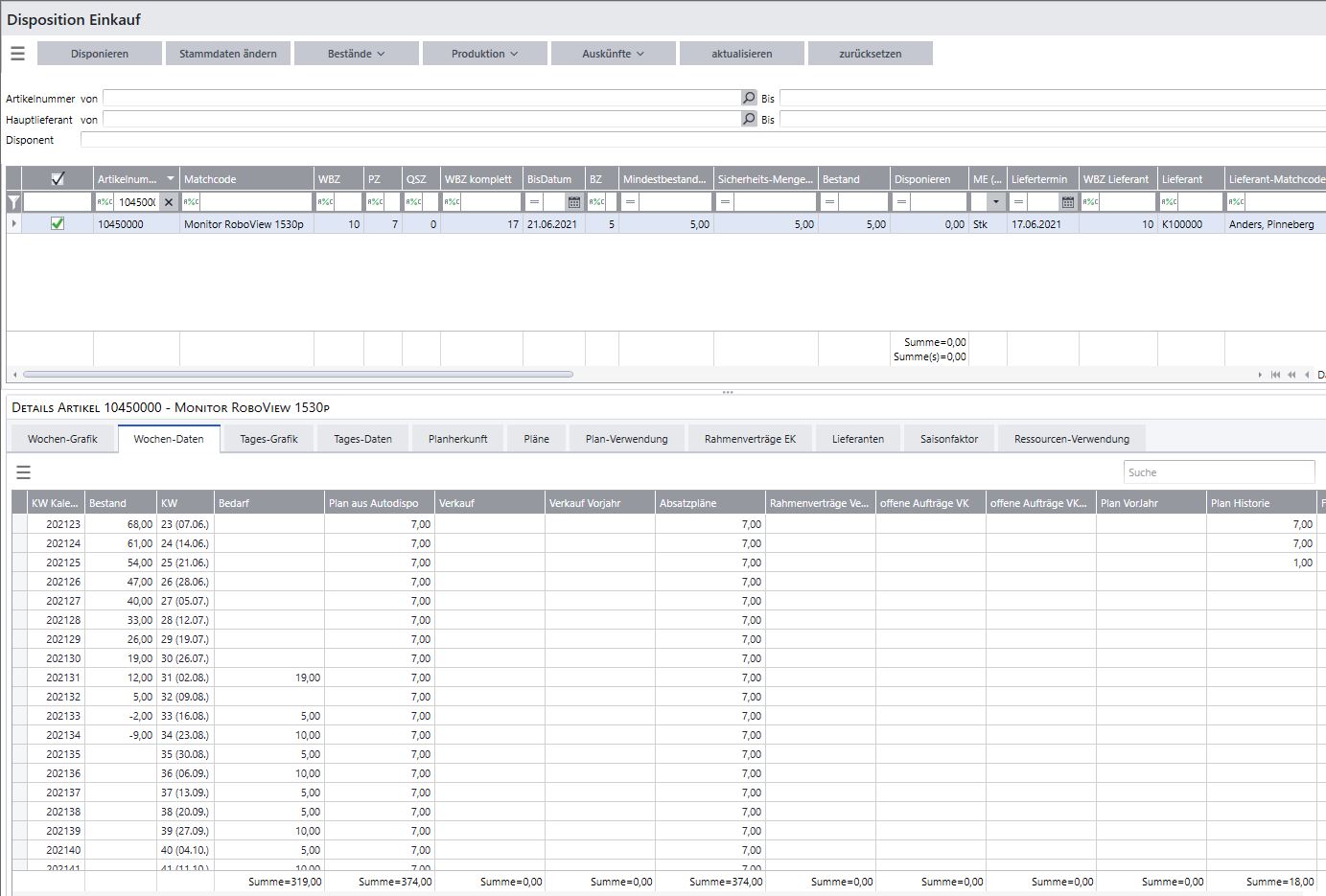Screen dimensions: 1326x896
Task: Open the Liefertermin filter calendar picker
Action: pyautogui.click(x=1067, y=202)
